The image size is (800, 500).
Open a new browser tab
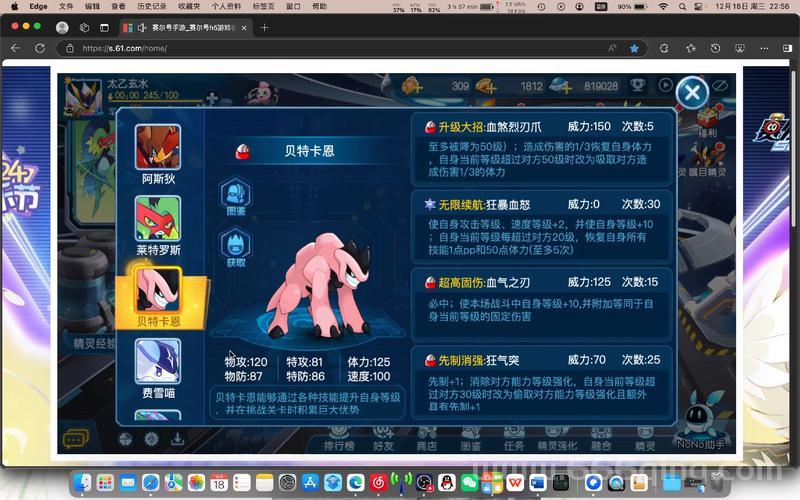pos(264,28)
